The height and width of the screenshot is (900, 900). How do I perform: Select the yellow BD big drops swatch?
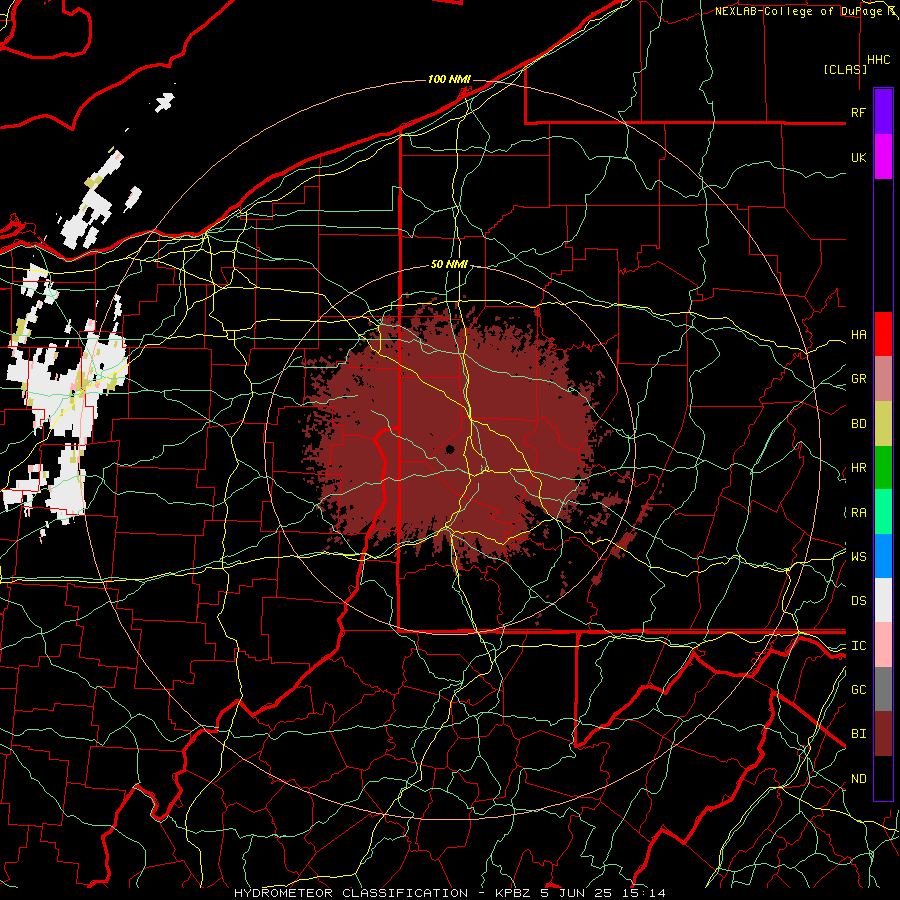[x=883, y=424]
